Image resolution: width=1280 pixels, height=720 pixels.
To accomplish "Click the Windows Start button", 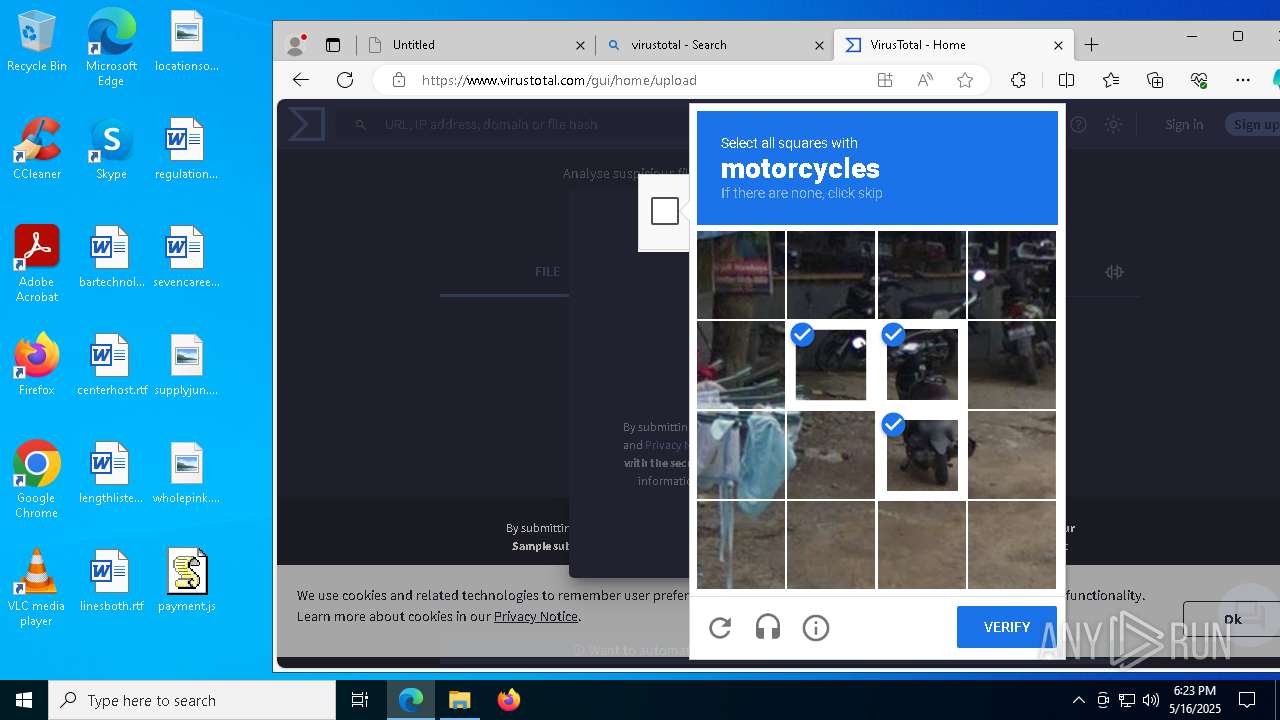I will tap(24, 700).
